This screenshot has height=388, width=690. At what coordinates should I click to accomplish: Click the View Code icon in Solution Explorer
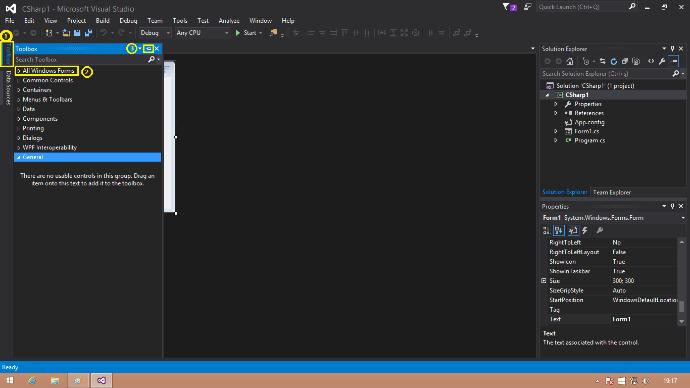click(651, 62)
